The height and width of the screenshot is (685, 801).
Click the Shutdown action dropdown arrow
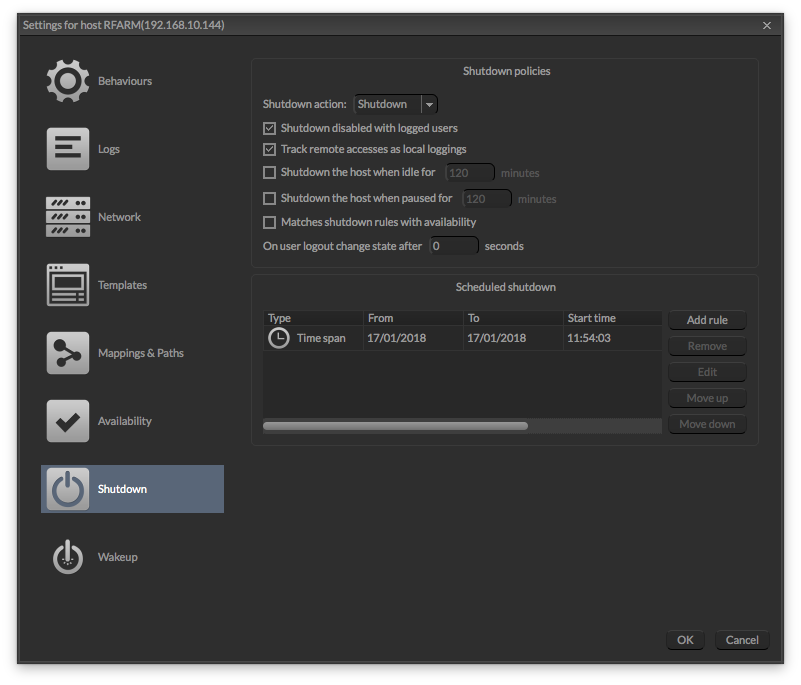coord(429,103)
